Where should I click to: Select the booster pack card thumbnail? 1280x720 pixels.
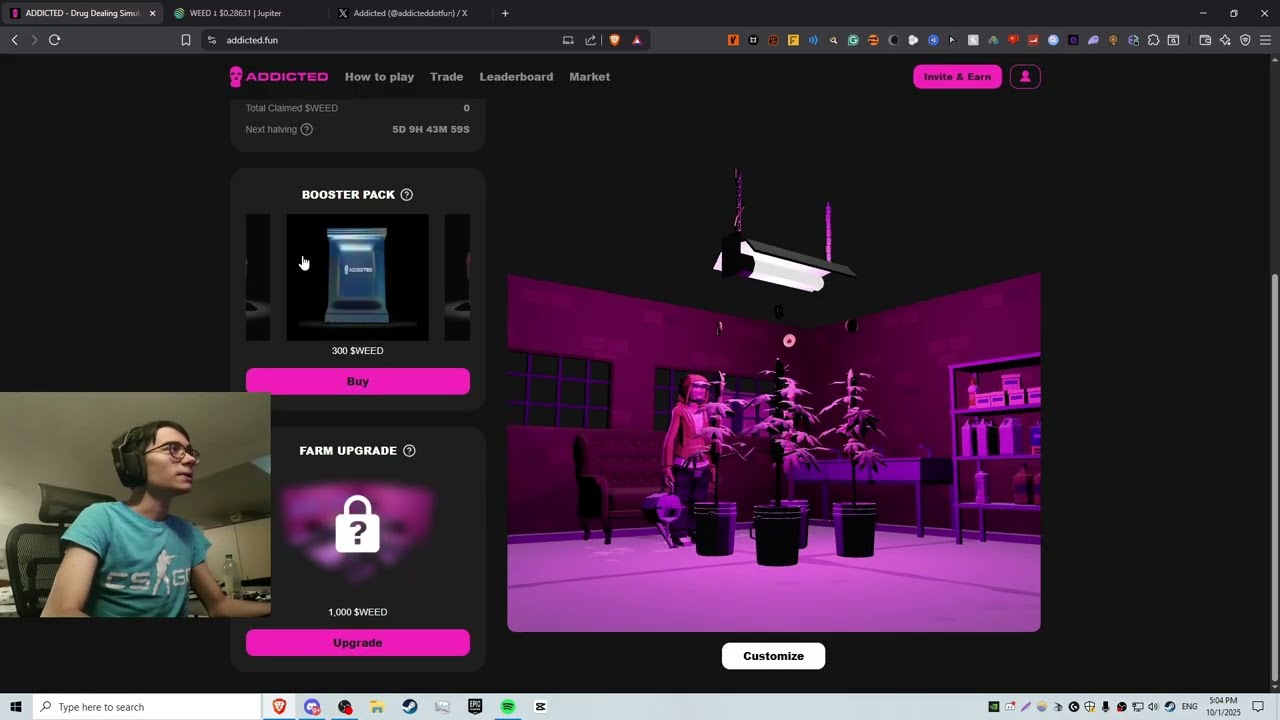357,277
